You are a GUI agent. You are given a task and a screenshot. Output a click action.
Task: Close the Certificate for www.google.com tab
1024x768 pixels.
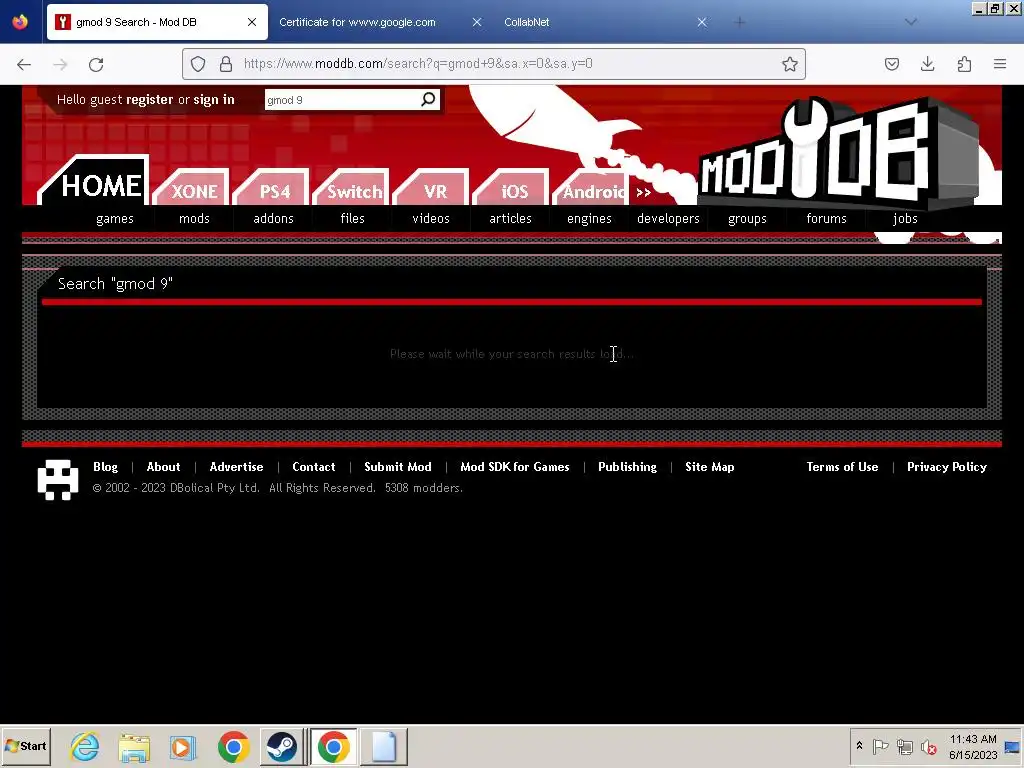477,22
